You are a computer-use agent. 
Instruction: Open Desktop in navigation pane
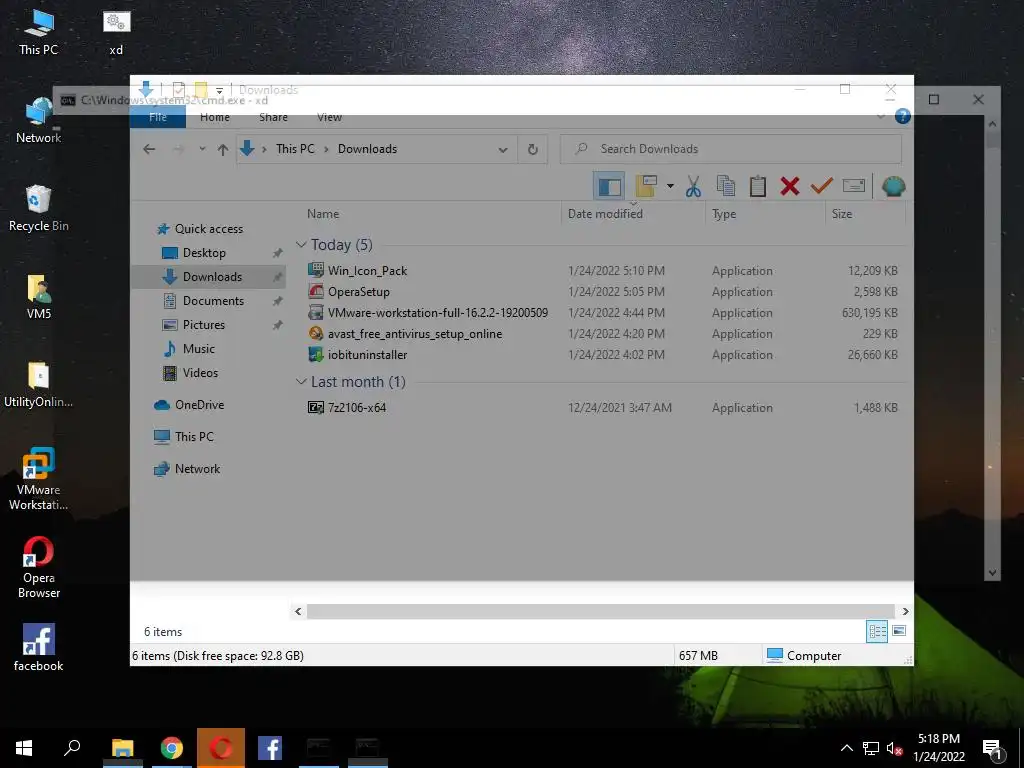204,253
